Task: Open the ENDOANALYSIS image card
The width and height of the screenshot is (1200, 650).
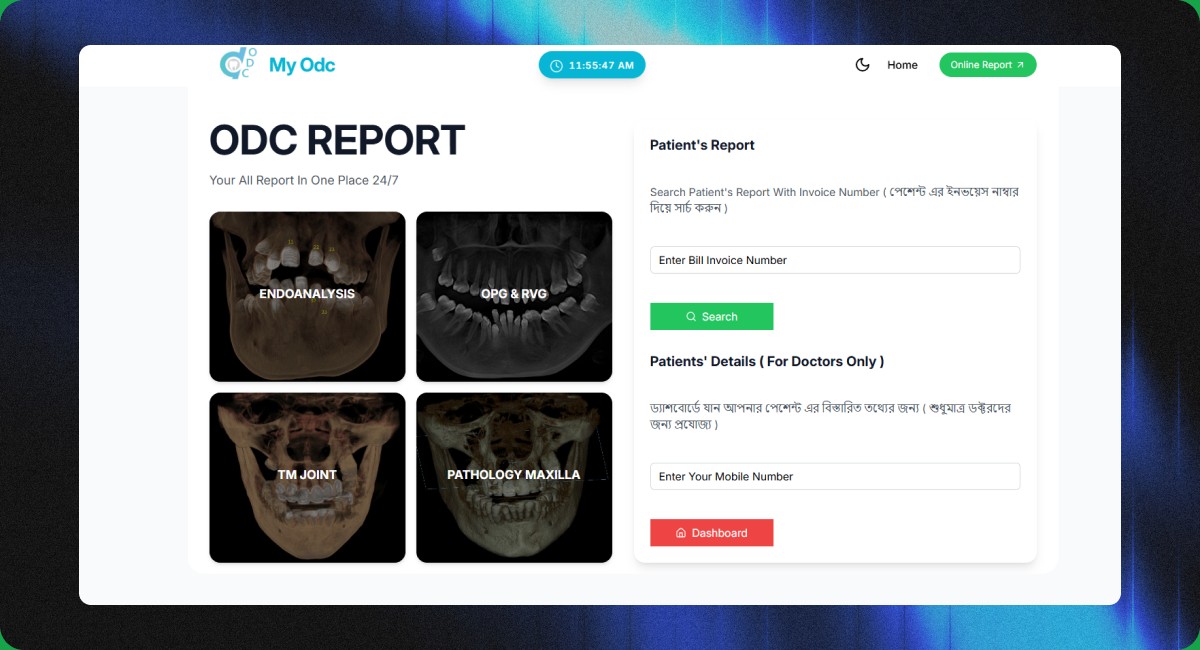Action: [307, 296]
